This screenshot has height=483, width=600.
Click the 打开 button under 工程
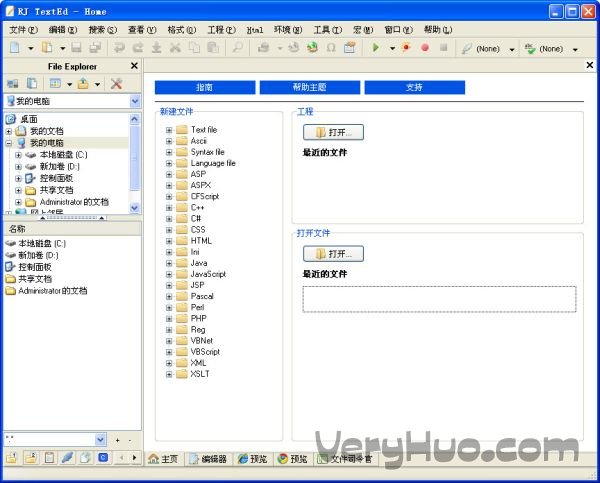[x=333, y=132]
